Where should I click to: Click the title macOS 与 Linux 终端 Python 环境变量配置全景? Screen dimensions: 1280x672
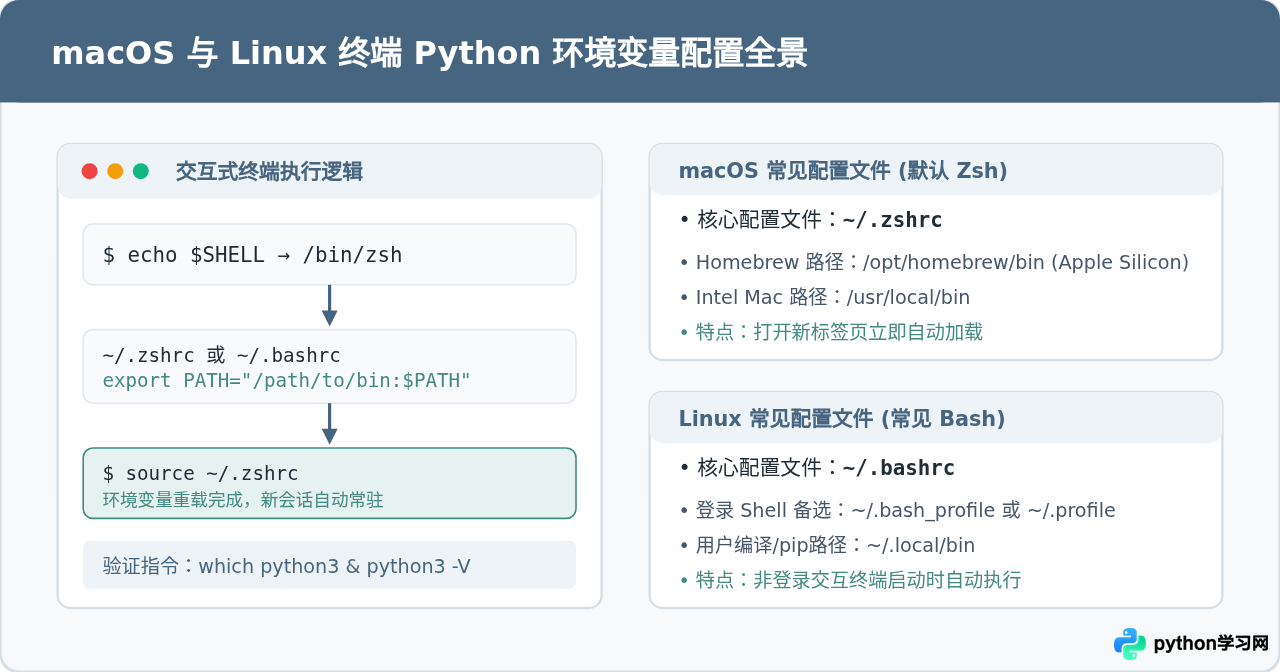[429, 53]
